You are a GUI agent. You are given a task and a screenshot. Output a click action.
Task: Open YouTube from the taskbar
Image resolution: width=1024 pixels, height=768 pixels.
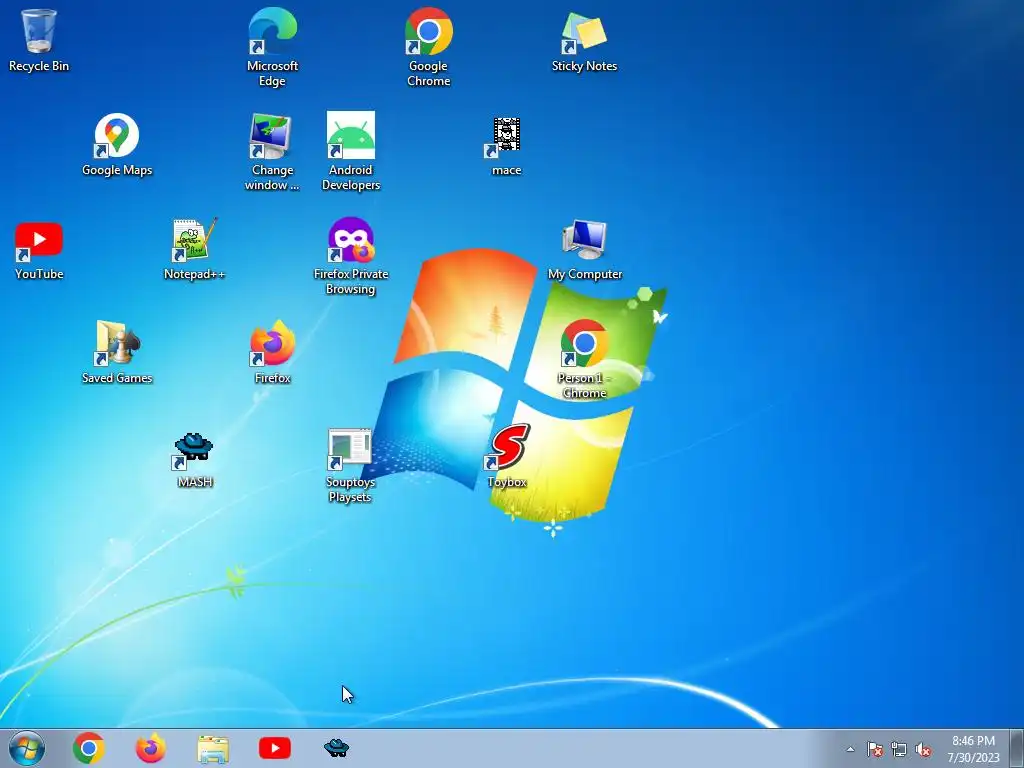(x=275, y=748)
